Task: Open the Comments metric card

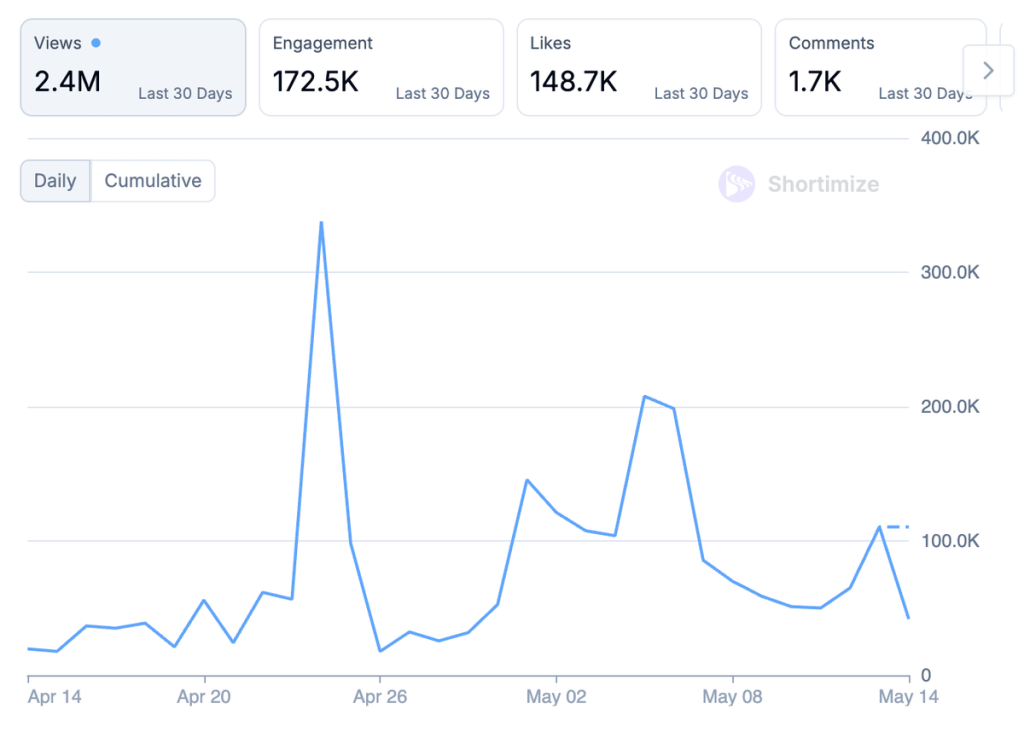Action: (868, 67)
